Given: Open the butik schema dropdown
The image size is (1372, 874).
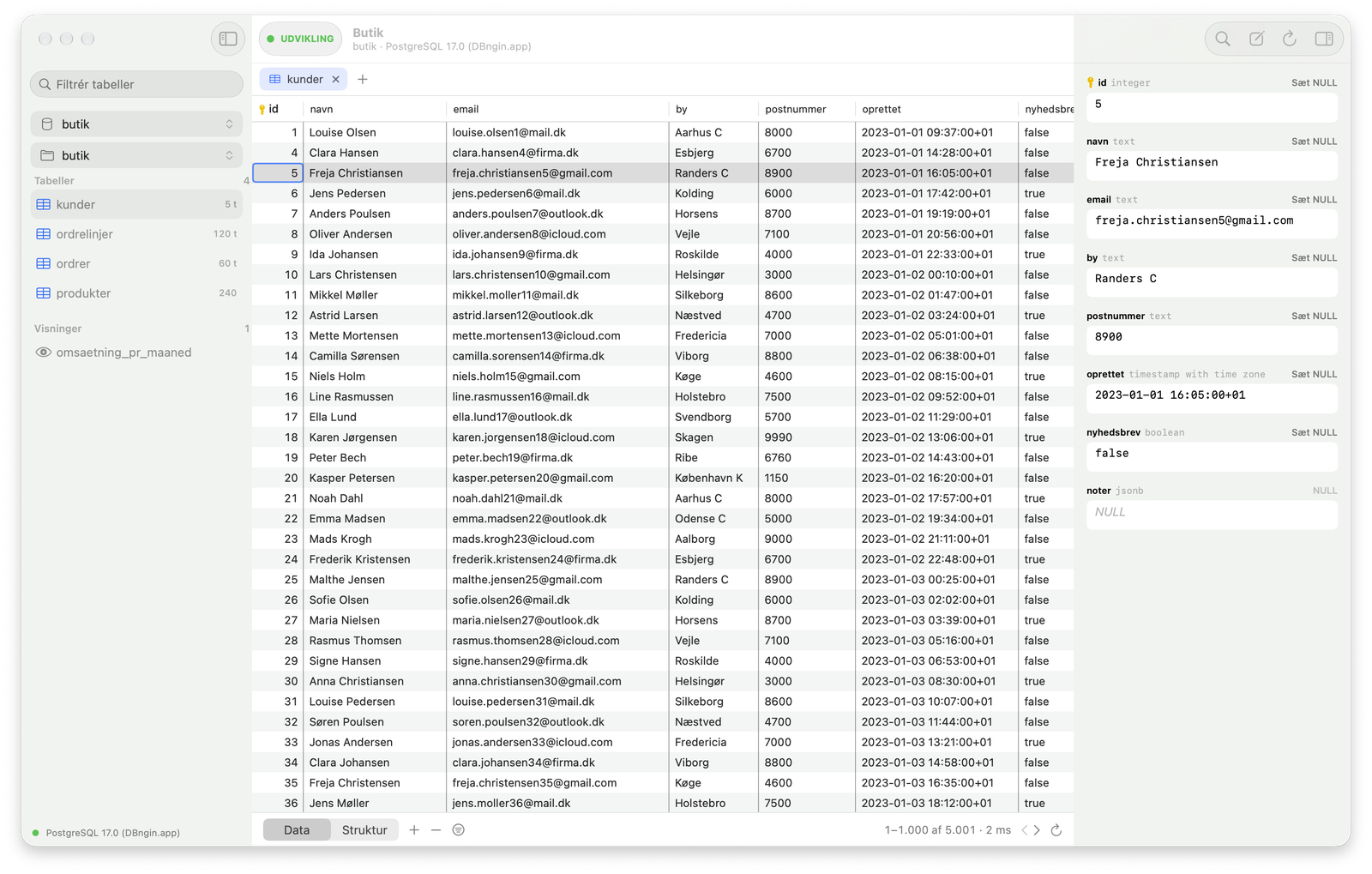Looking at the screenshot, I should (x=137, y=155).
